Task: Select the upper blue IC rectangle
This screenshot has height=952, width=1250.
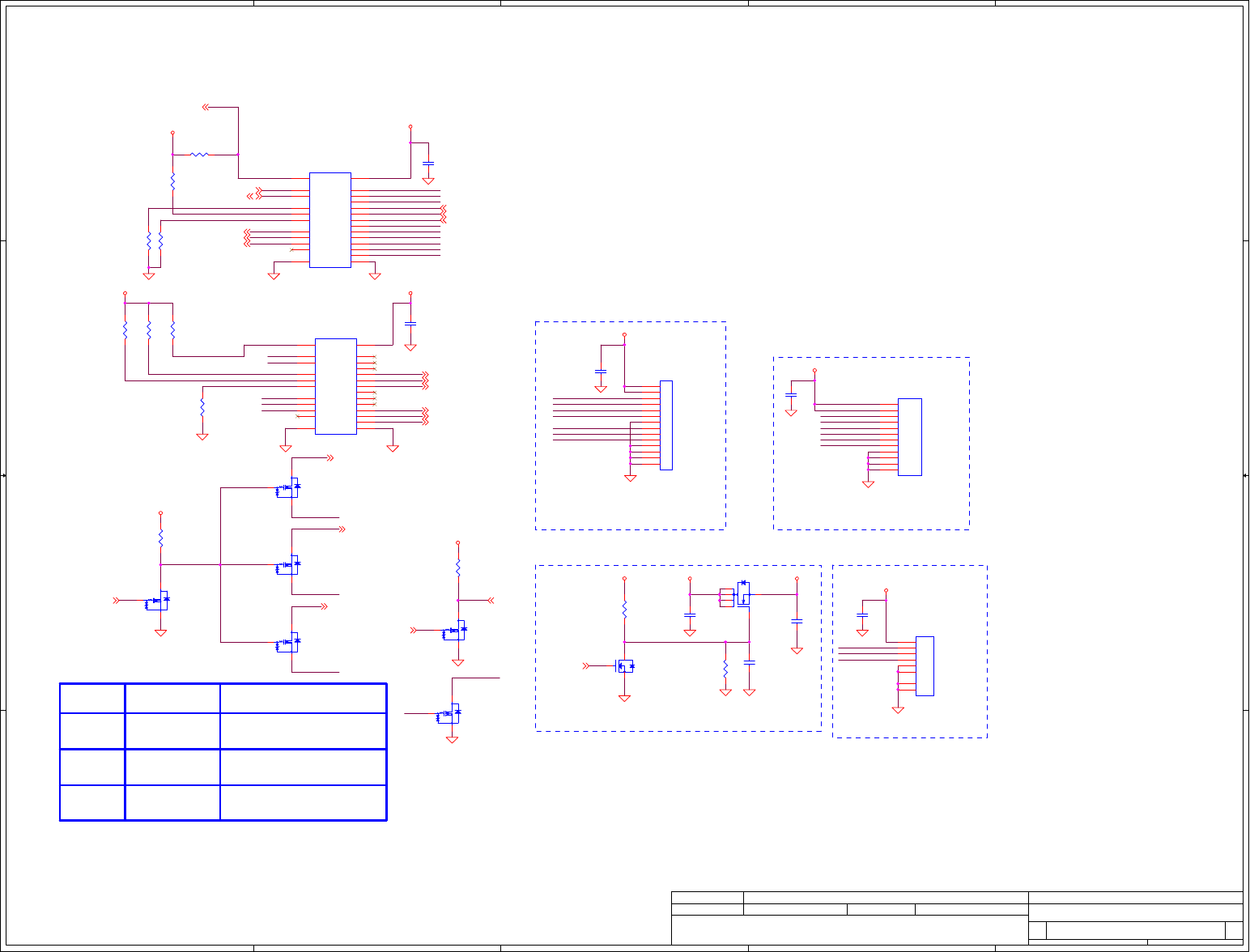Action: point(330,219)
